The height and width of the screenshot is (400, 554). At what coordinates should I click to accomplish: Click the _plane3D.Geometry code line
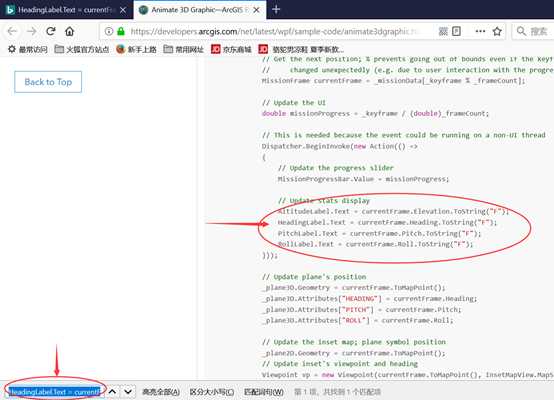(354, 288)
